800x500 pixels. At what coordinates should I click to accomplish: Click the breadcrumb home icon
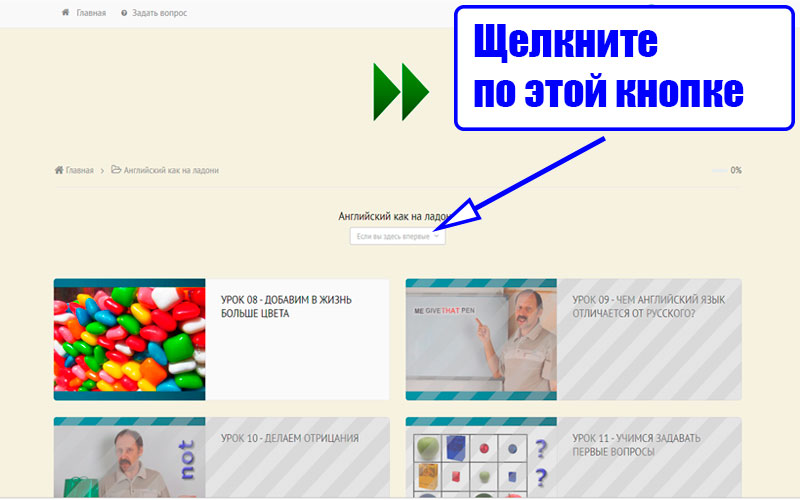click(59, 170)
